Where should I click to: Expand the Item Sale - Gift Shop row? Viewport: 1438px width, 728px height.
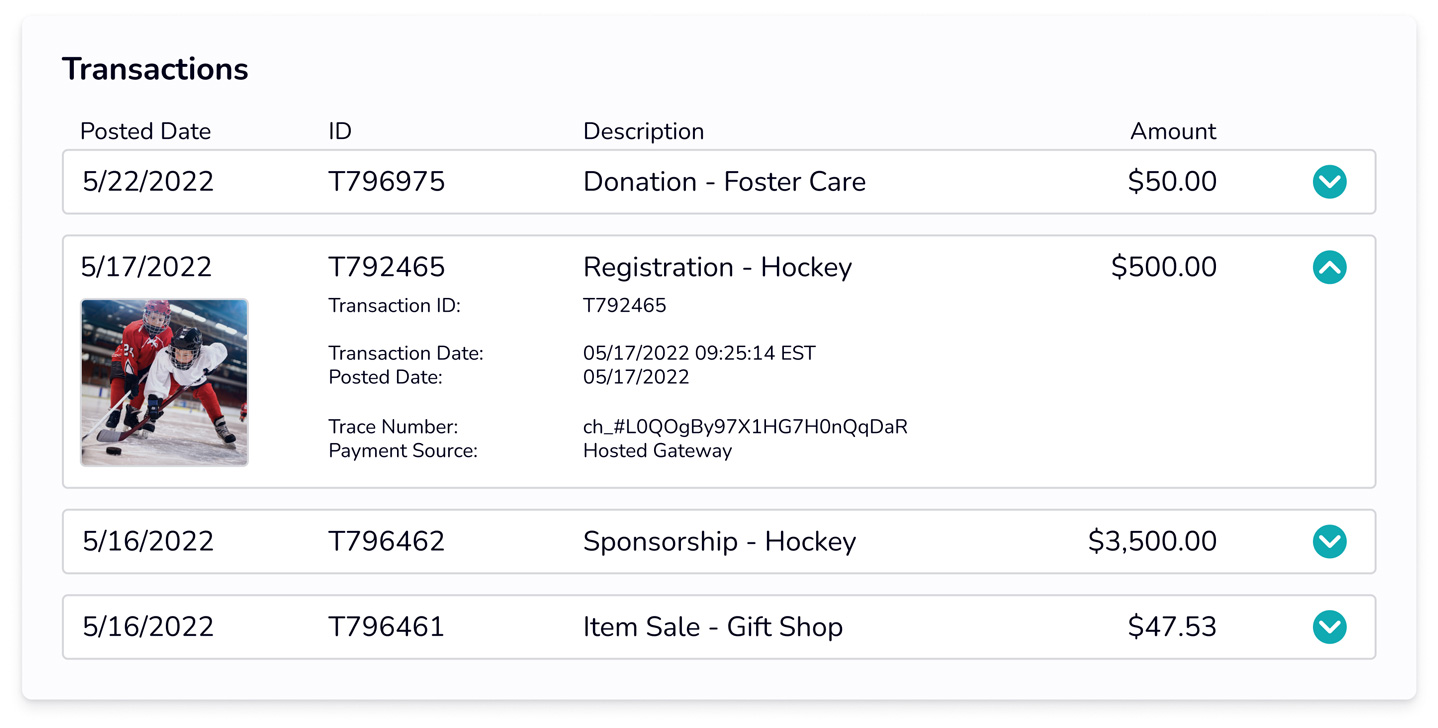[x=1329, y=627]
